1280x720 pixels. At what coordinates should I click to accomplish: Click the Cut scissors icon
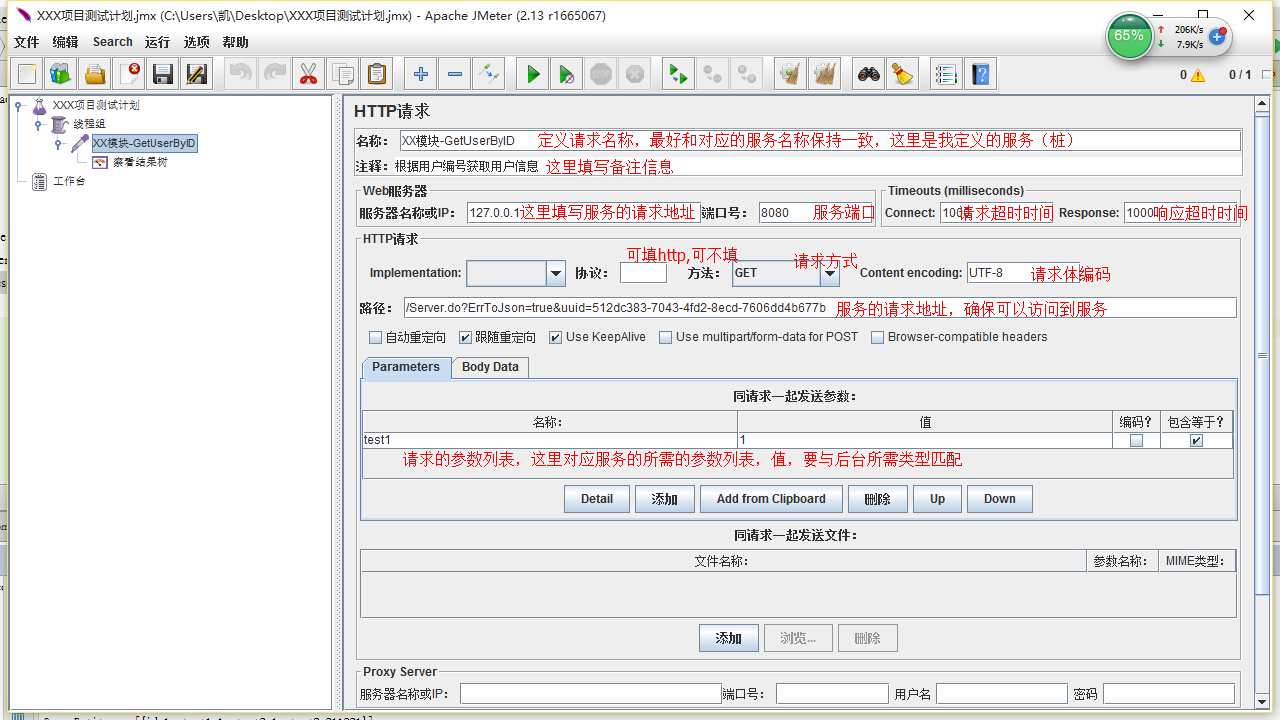coord(309,74)
